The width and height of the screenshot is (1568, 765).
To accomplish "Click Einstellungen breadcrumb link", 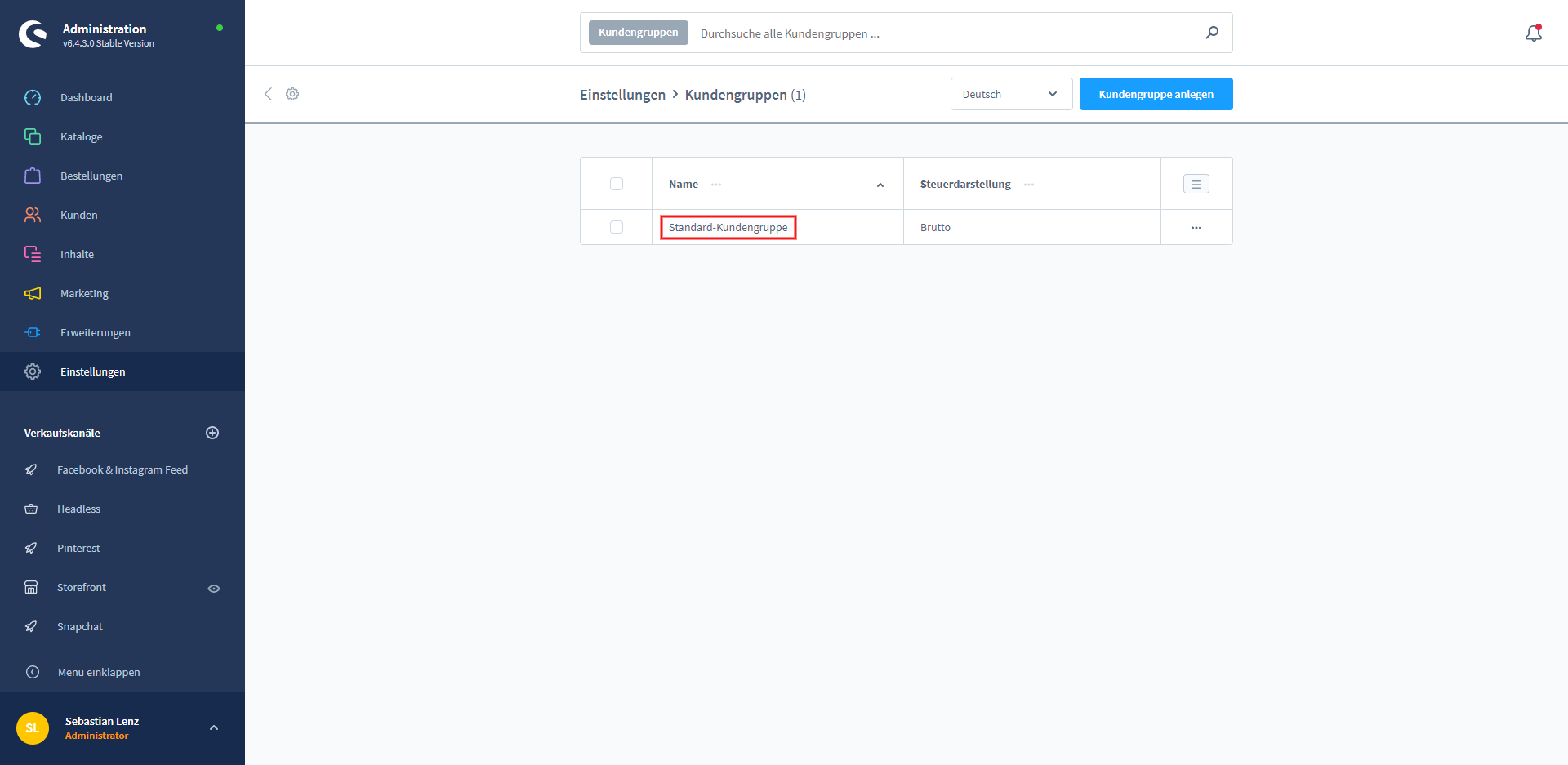I will (x=622, y=95).
